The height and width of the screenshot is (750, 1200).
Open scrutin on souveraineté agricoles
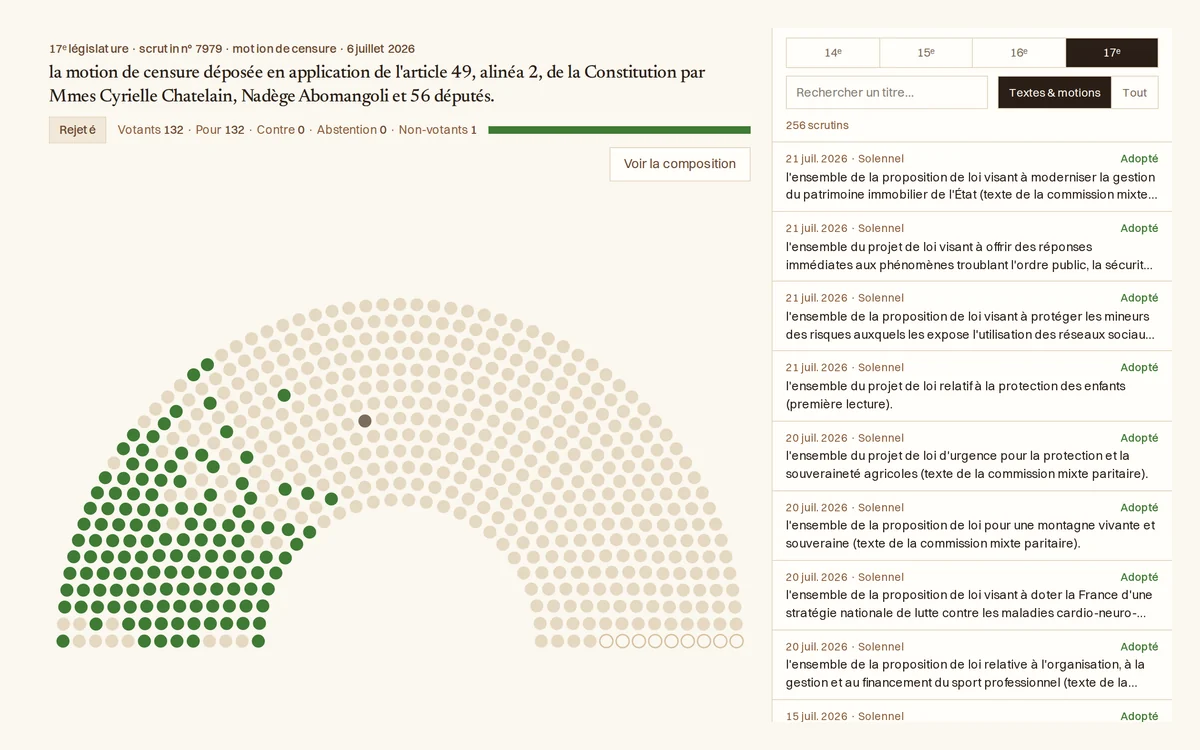(972, 456)
